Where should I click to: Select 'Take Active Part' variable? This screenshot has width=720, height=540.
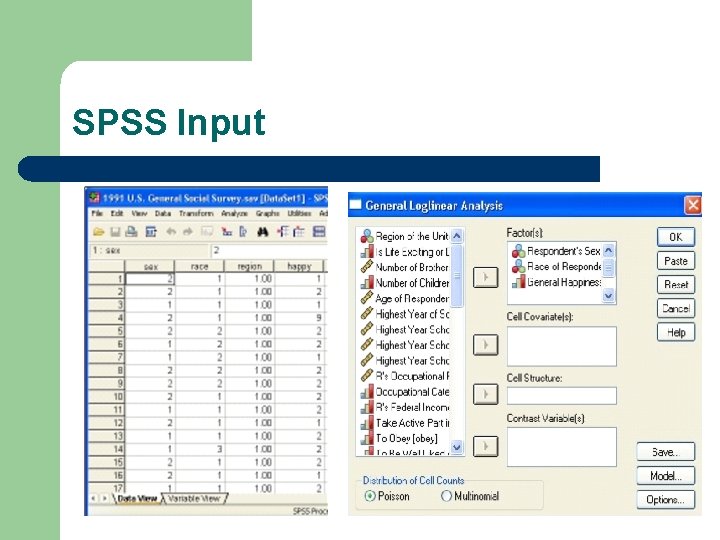pyautogui.click(x=405, y=423)
